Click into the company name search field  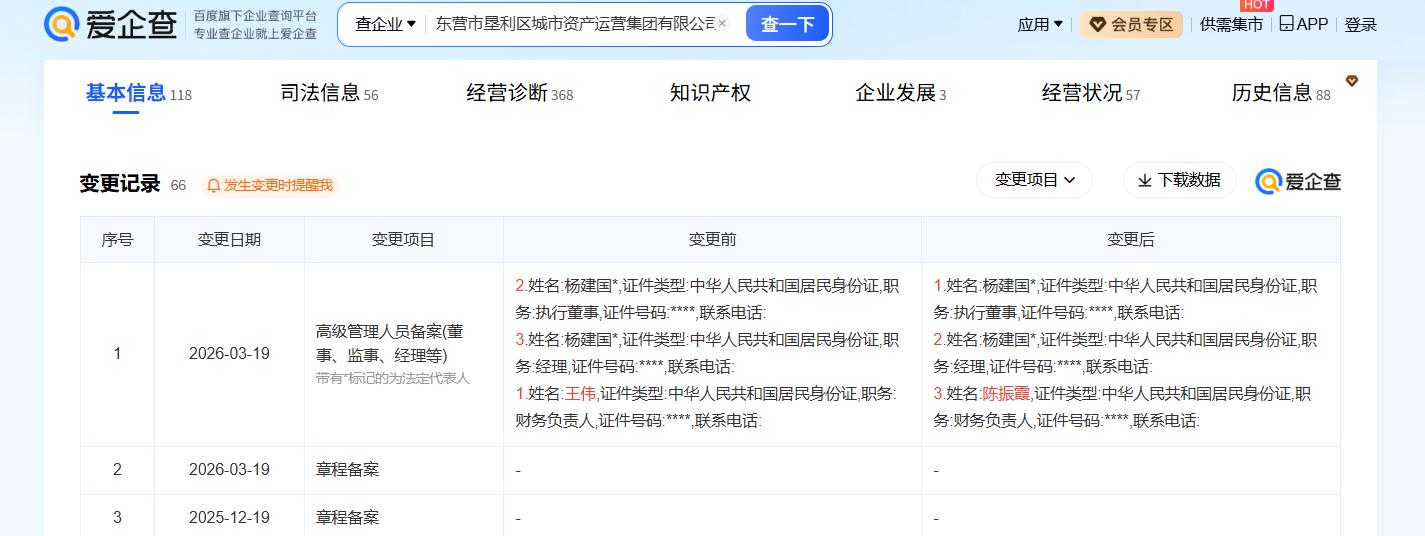tap(575, 24)
